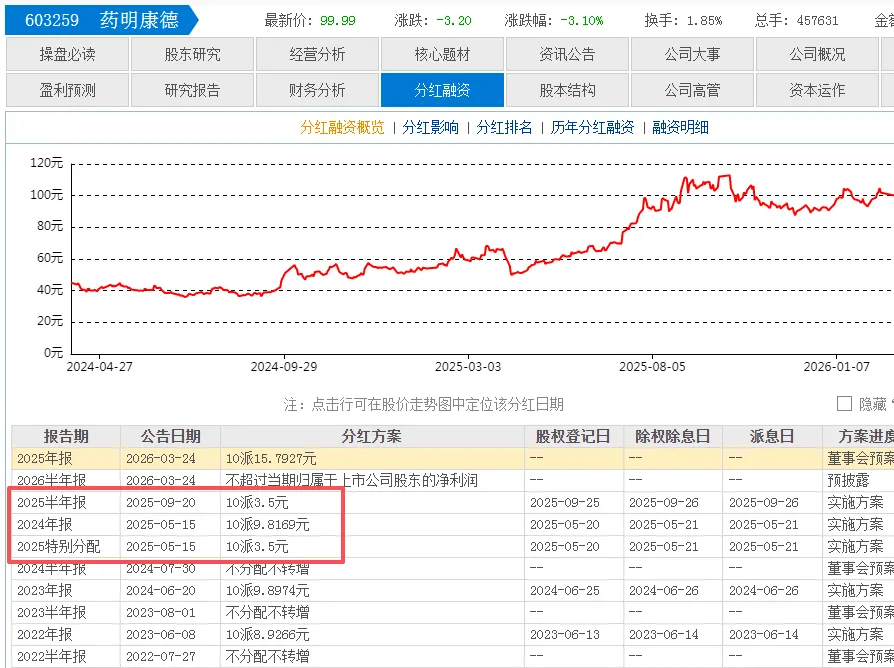Viewport: 894px width, 668px height.
Task: Click the 换手 1.85% value
Action: pyautogui.click(x=705, y=21)
